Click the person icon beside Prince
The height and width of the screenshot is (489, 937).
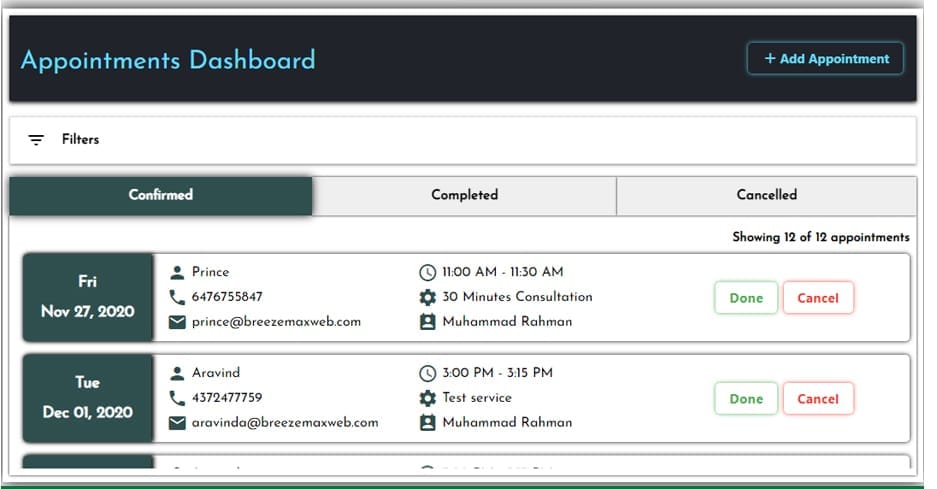tap(177, 272)
